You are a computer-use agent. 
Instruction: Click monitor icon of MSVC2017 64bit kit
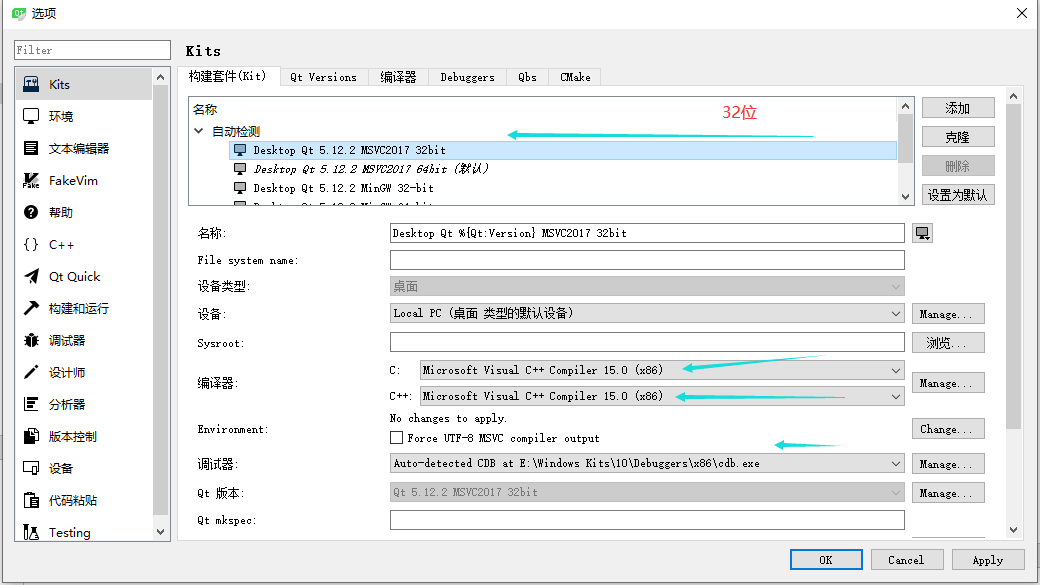click(240, 168)
